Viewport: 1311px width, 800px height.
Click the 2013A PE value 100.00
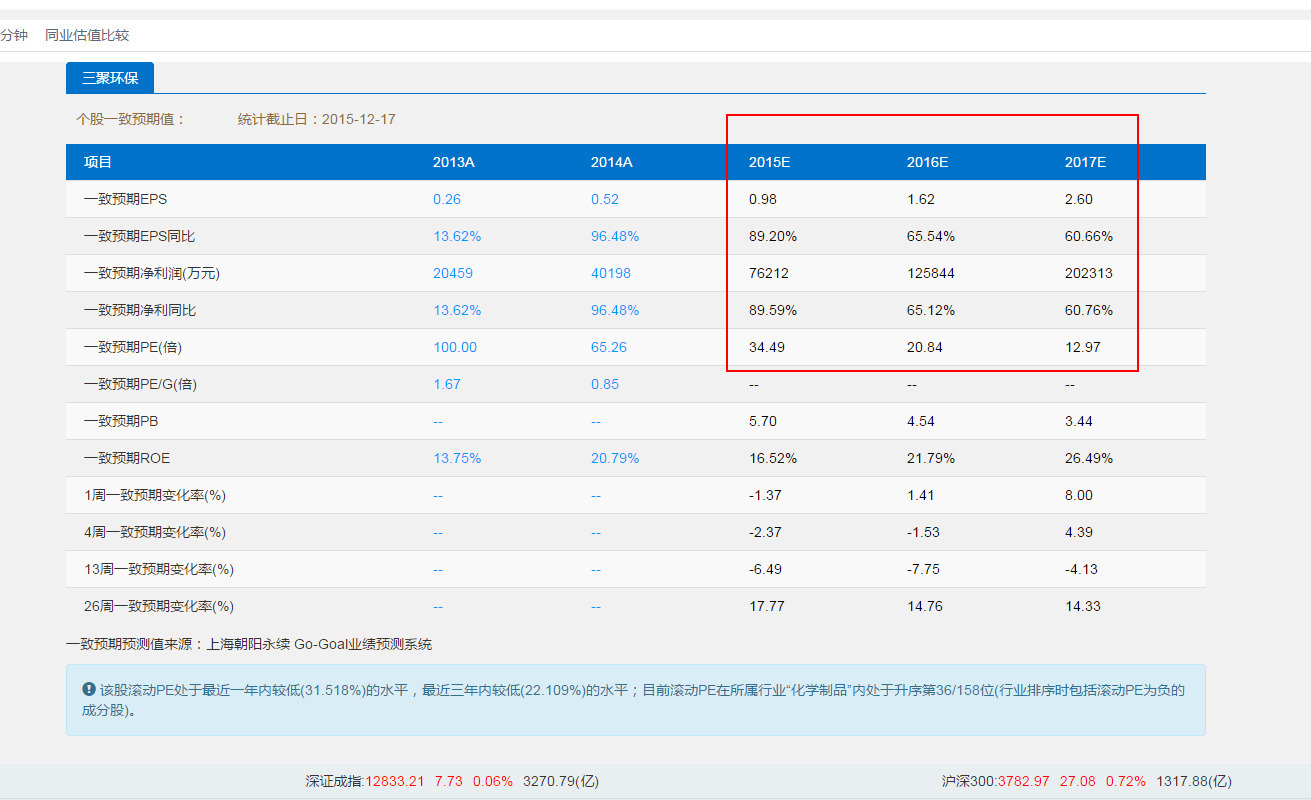pyautogui.click(x=455, y=347)
